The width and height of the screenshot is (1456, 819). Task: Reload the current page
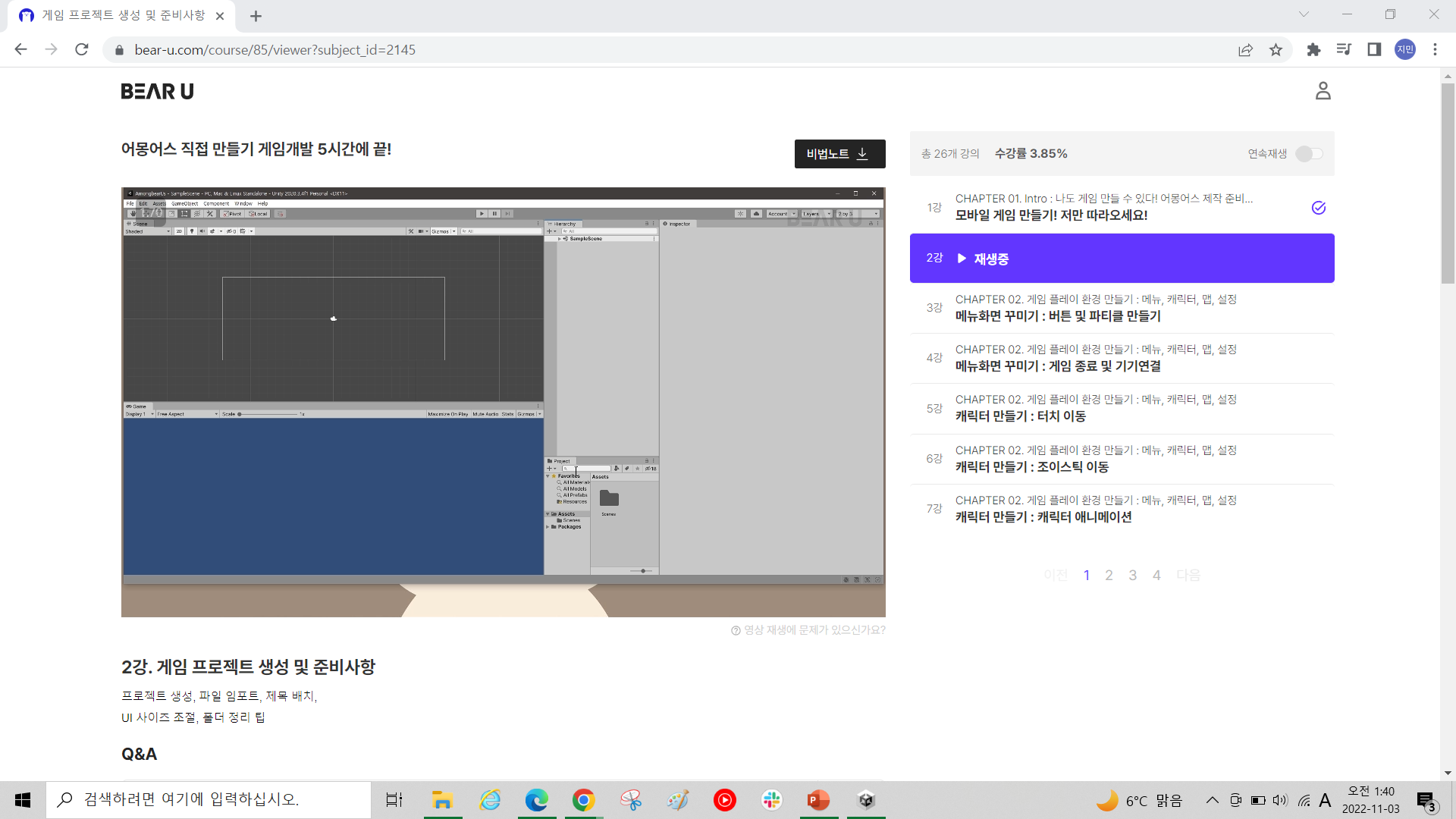[x=82, y=50]
